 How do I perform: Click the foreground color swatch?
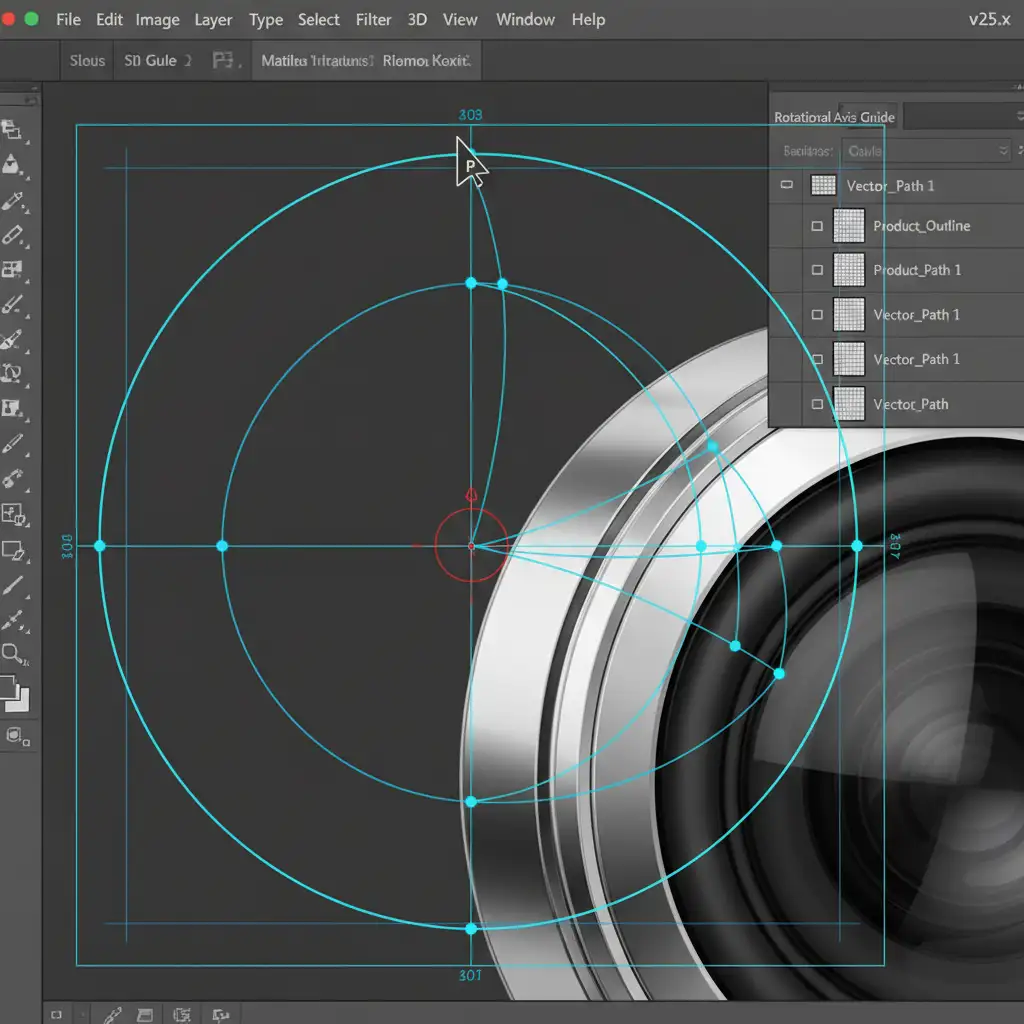pos(9,687)
